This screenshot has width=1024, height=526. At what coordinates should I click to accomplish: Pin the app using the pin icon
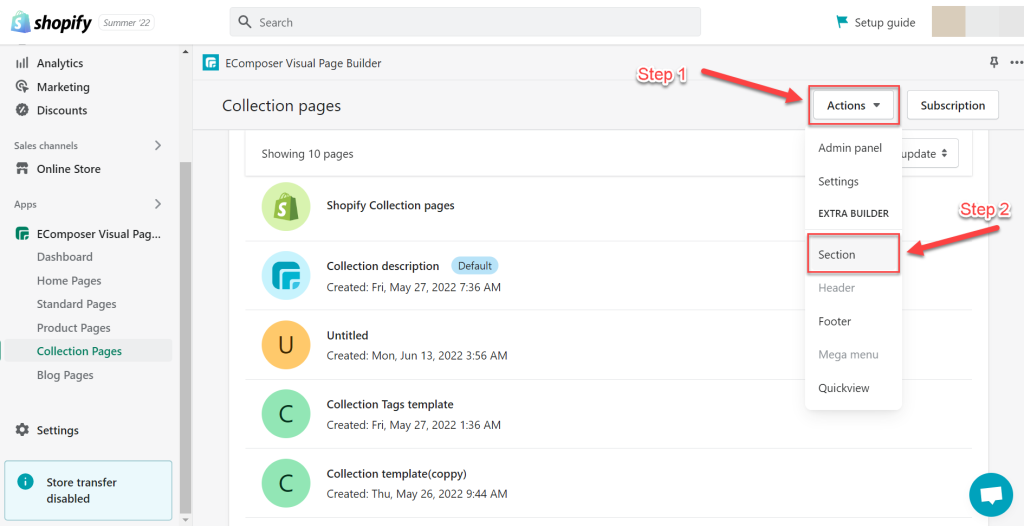[994, 63]
